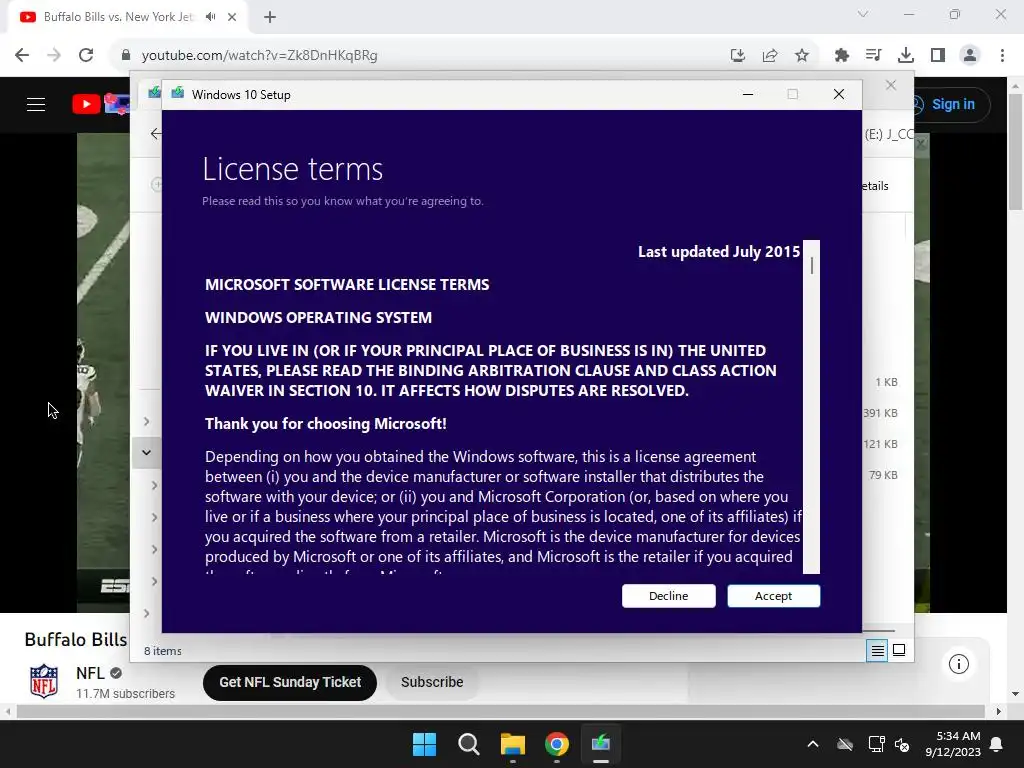Select the YouTube address bar URL
1024x768 pixels.
pyautogui.click(x=259, y=56)
